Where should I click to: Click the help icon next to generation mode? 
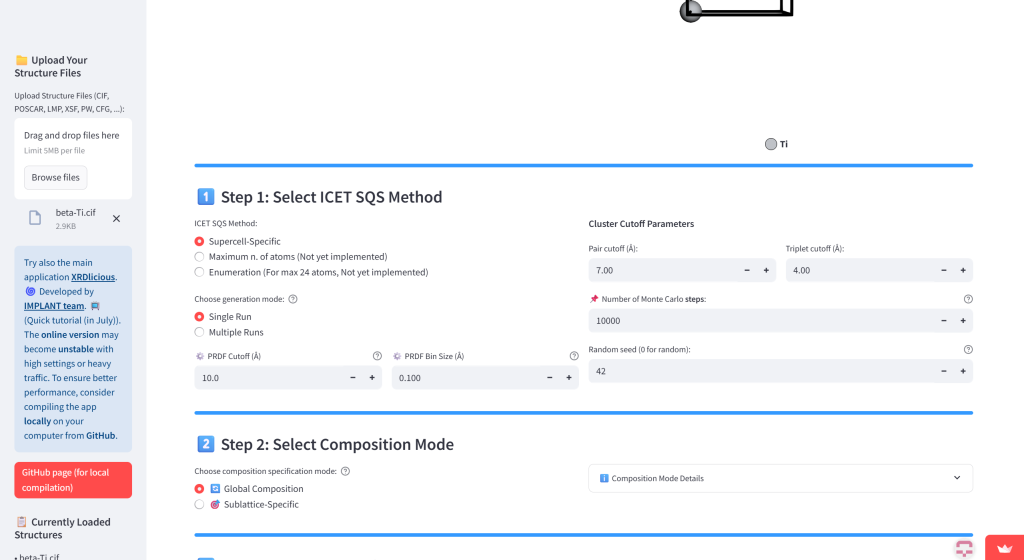(x=293, y=299)
